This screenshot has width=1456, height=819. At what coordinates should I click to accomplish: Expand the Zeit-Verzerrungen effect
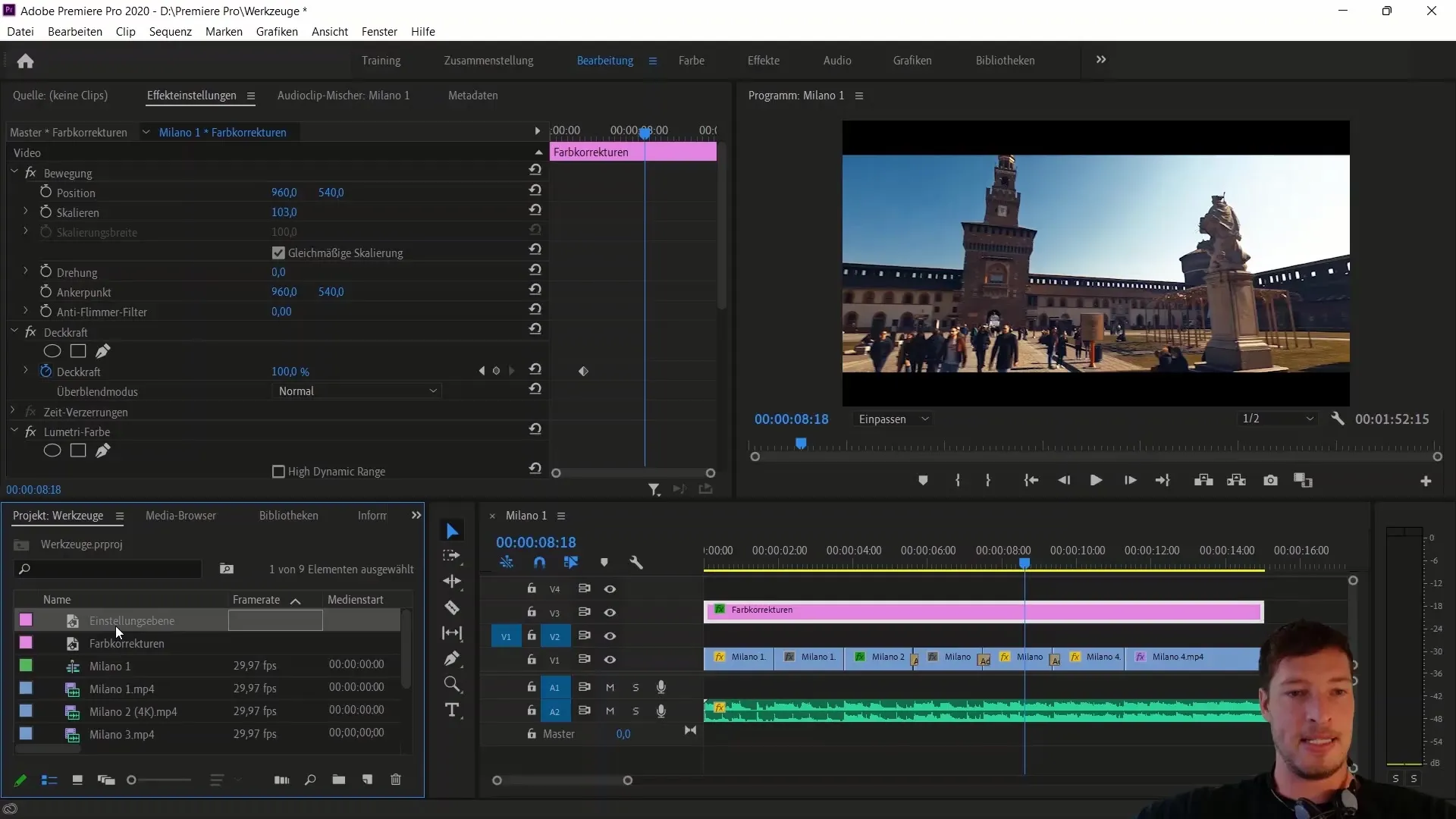13,411
